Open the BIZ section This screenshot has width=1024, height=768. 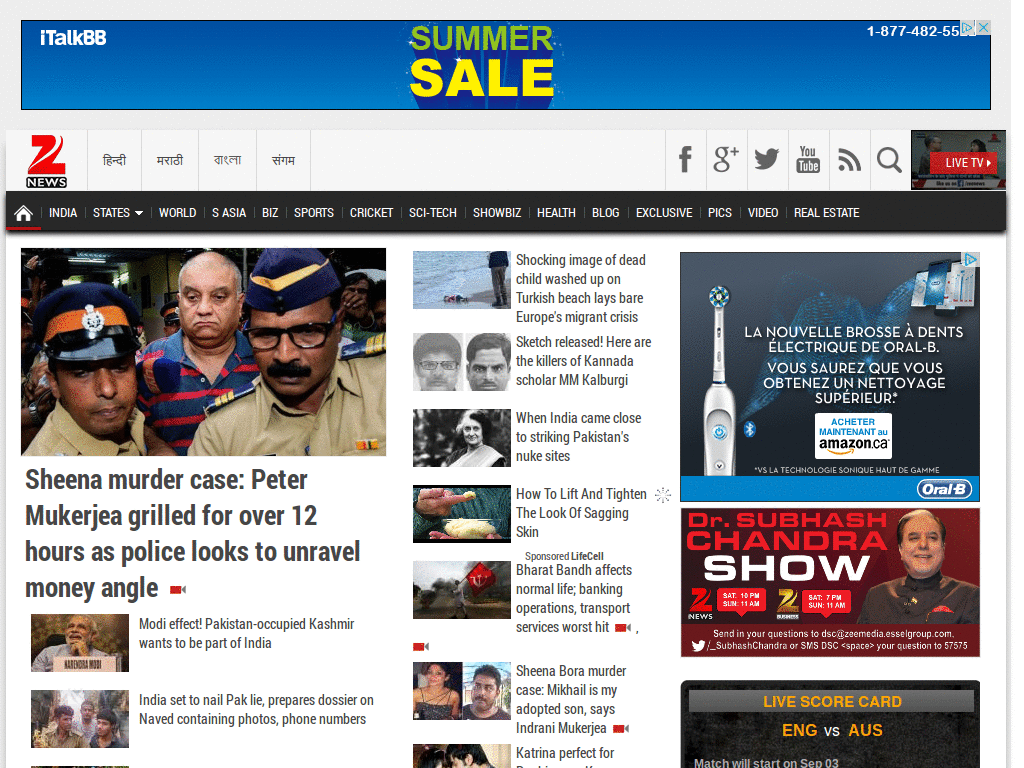point(270,213)
